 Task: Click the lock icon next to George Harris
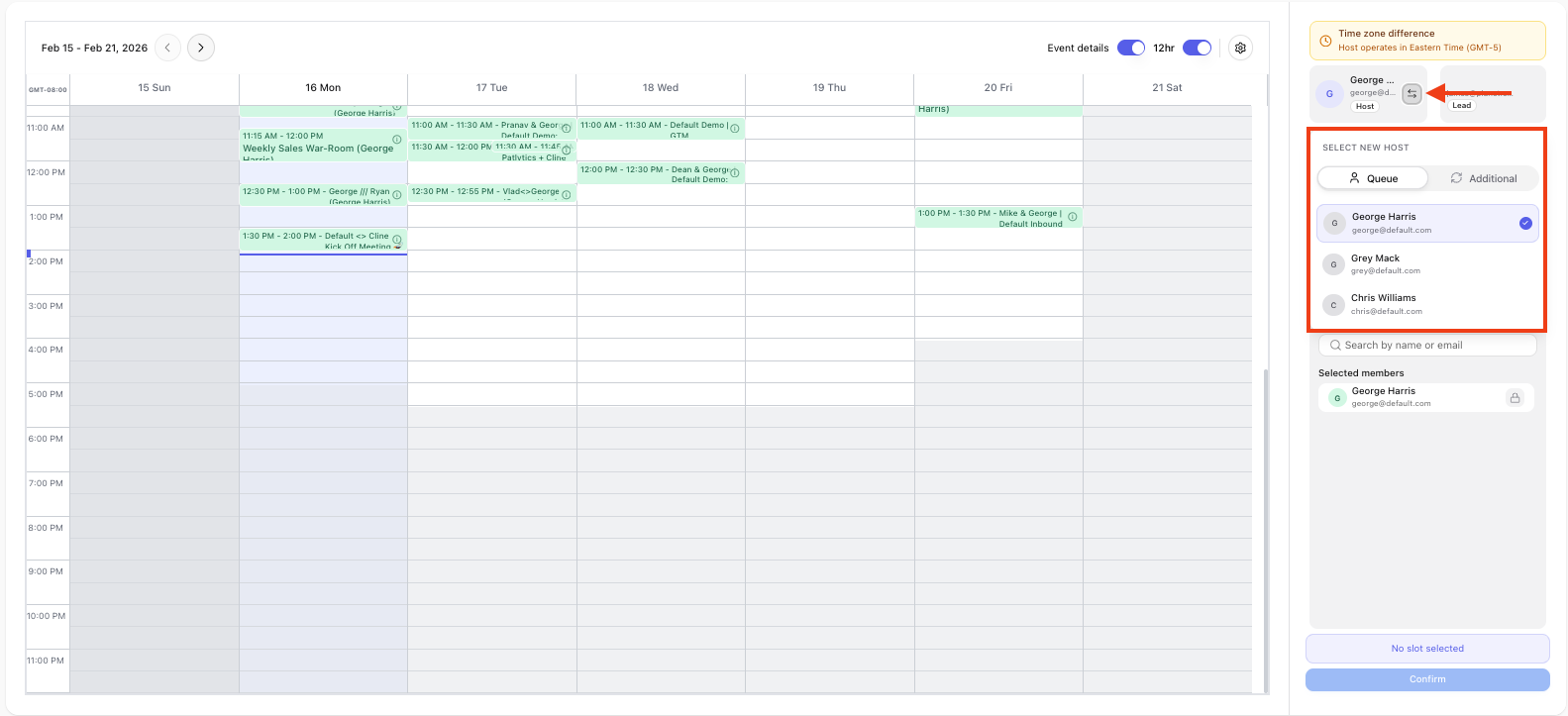point(1515,398)
